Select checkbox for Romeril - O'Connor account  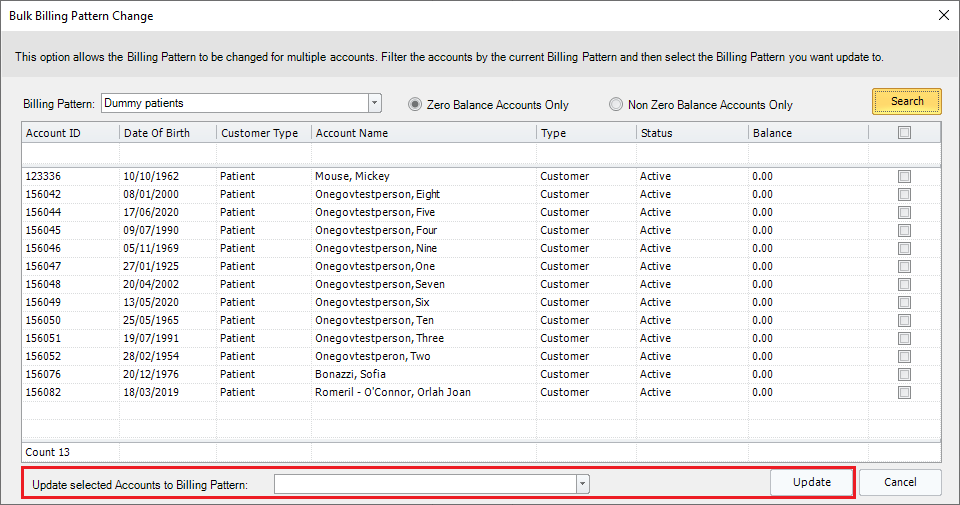(x=904, y=392)
